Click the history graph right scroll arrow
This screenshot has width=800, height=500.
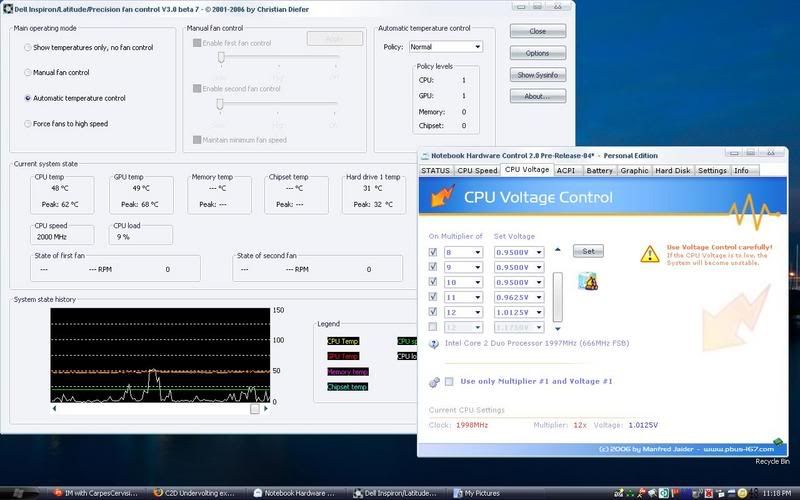pos(265,408)
